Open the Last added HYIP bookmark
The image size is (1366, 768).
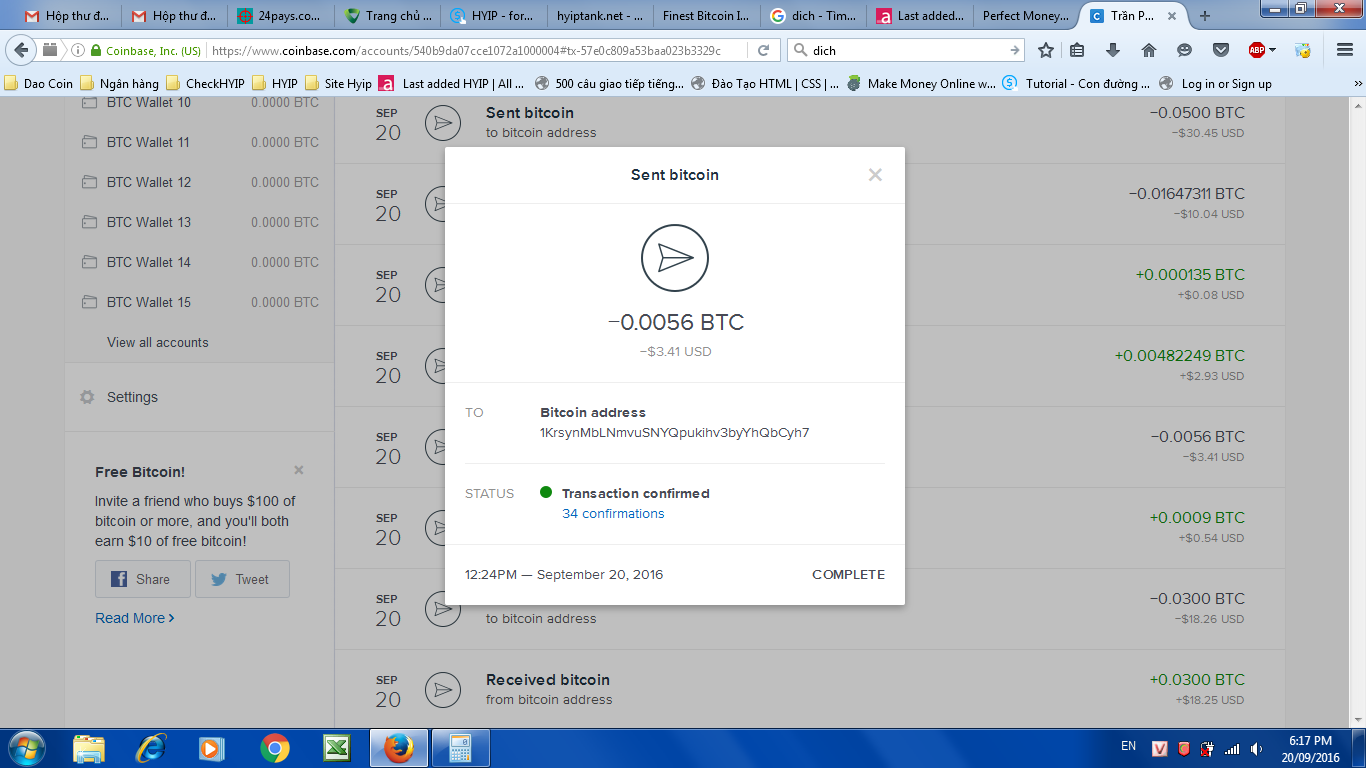[452, 84]
